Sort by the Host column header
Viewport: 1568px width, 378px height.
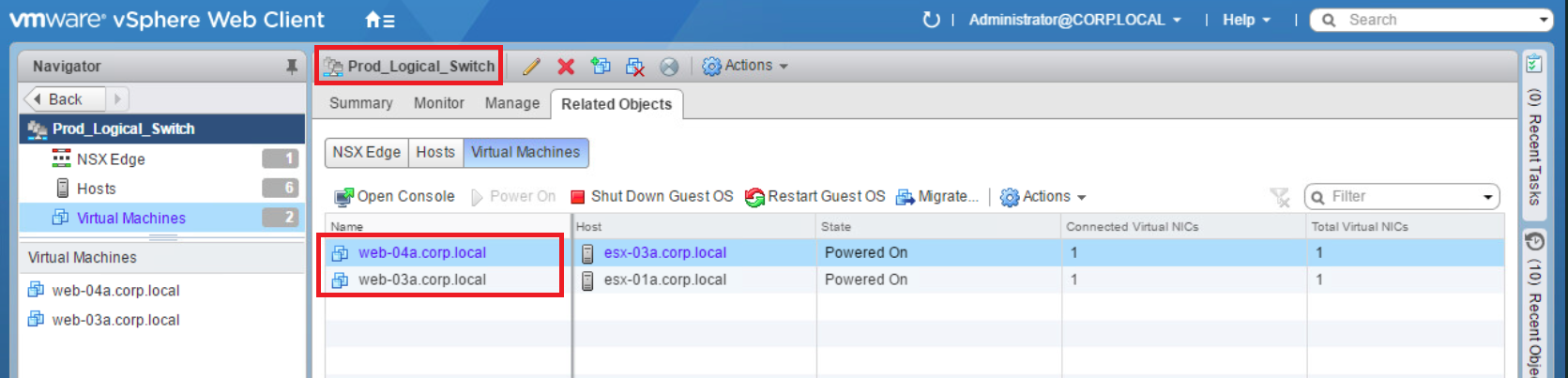tap(694, 226)
